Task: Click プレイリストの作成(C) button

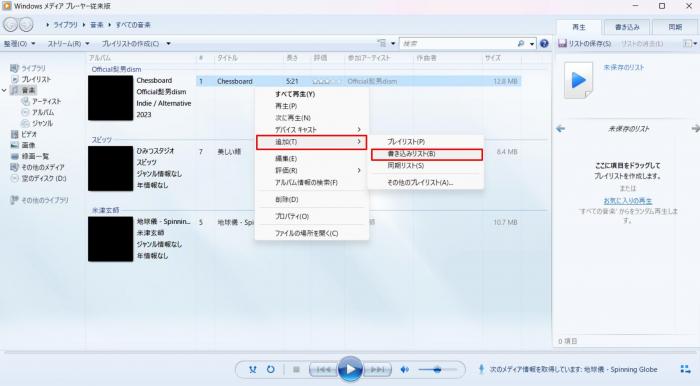Action: point(130,44)
